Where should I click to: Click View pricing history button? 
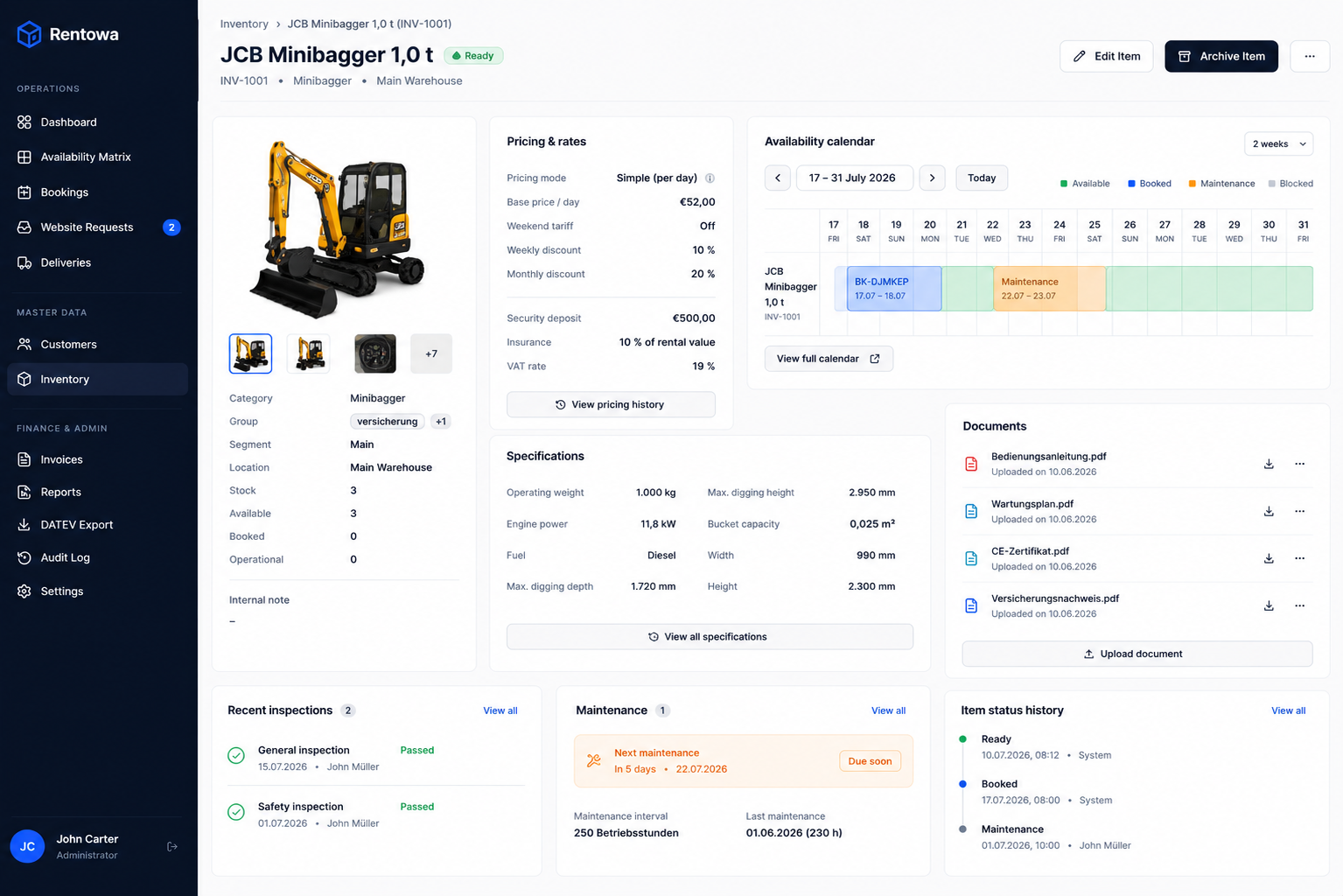(611, 404)
